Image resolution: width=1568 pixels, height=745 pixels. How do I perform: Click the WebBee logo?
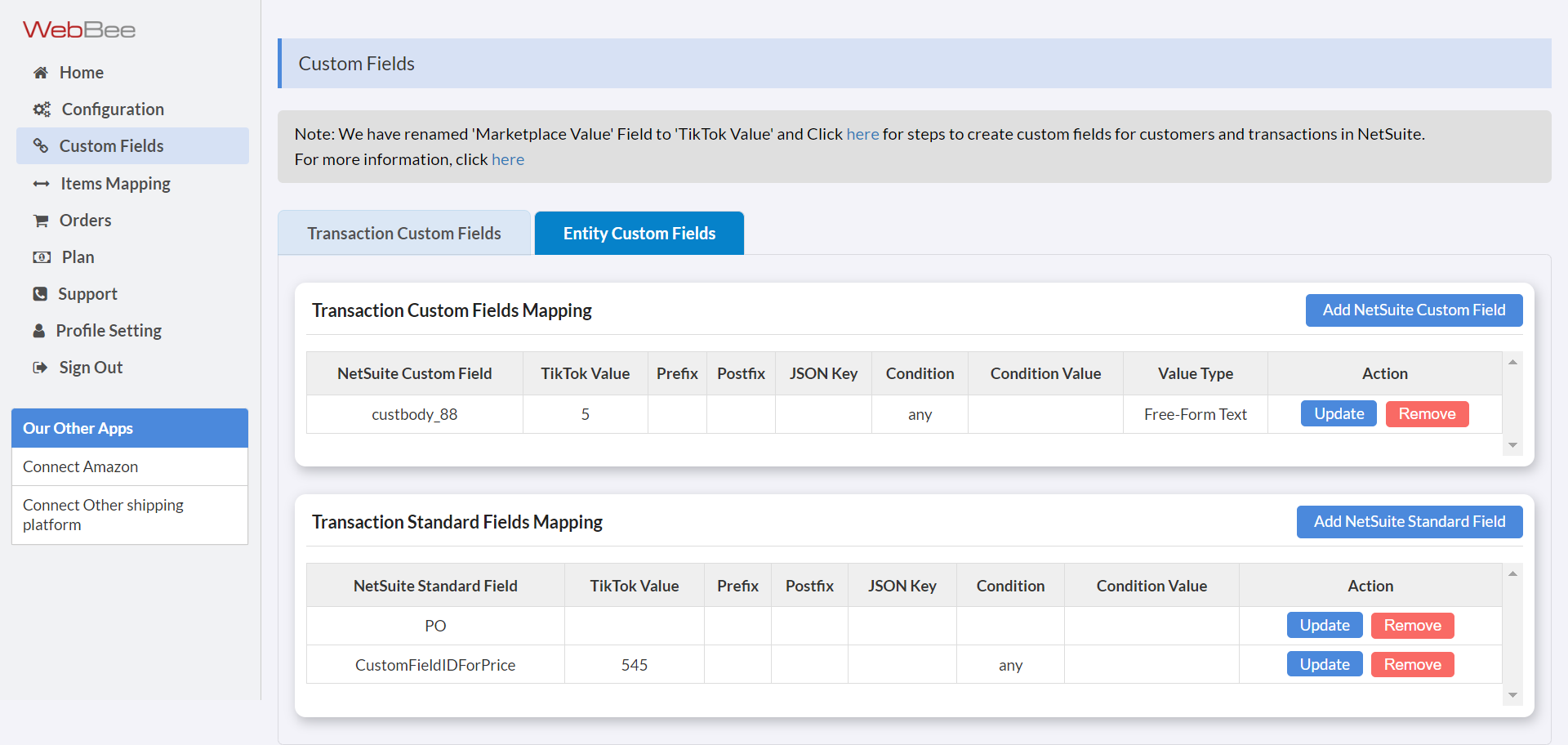(79, 29)
